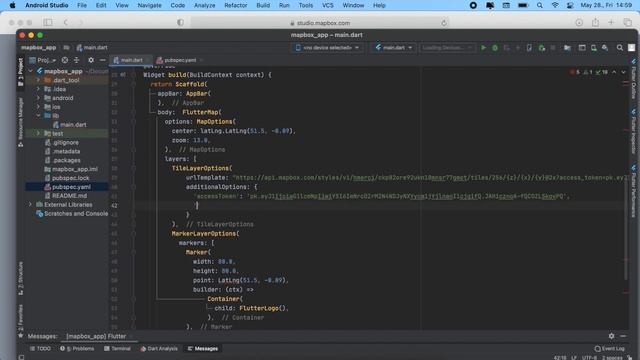640x360 pixels.
Task: Click expand-all icon in Project panel header
Action: pyautogui.click(x=76, y=60)
